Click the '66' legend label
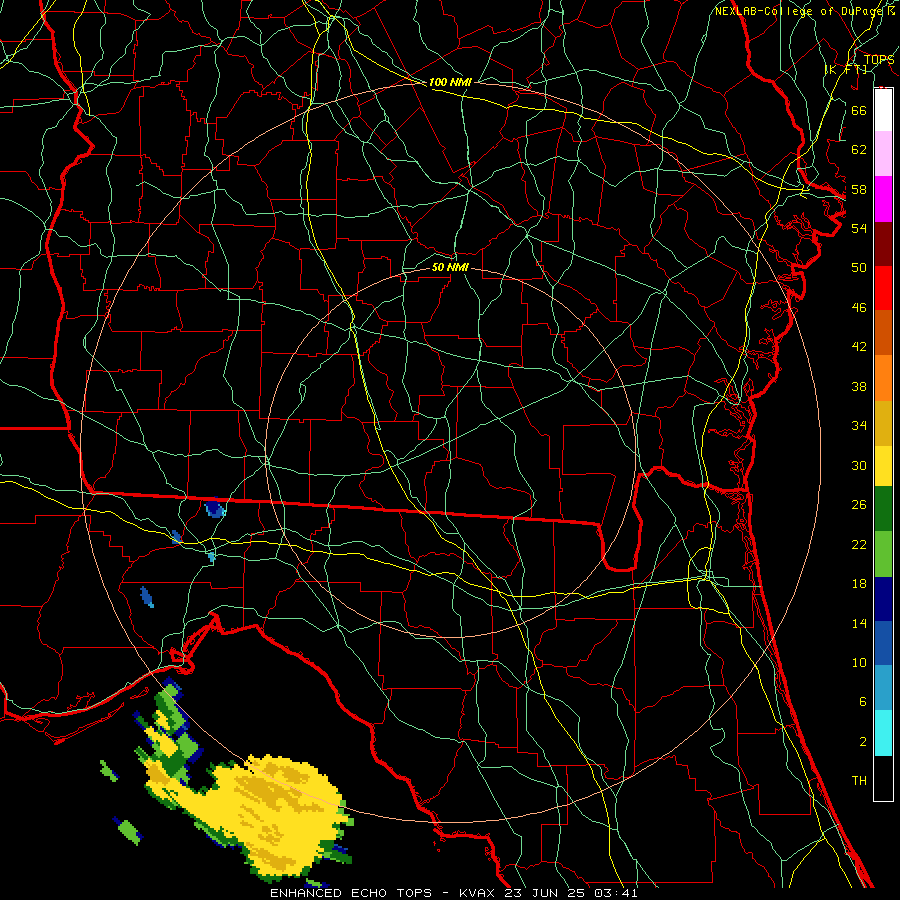The height and width of the screenshot is (900, 900). 859,110
